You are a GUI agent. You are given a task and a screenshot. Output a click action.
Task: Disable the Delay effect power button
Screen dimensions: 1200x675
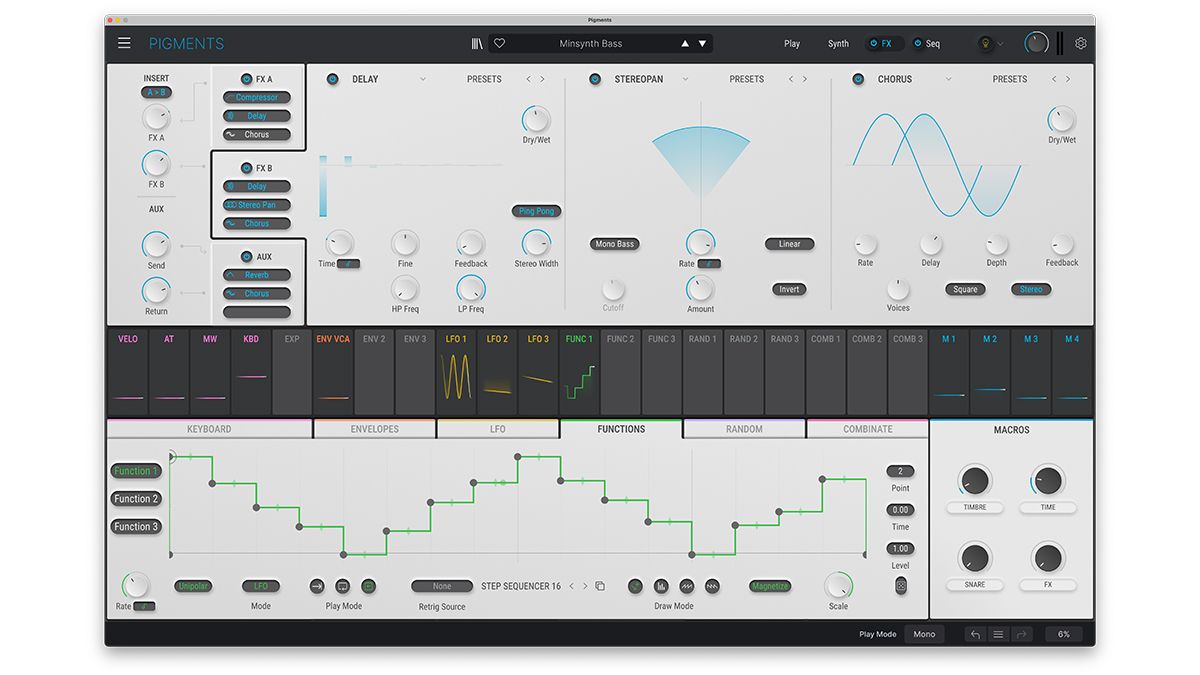click(333, 79)
